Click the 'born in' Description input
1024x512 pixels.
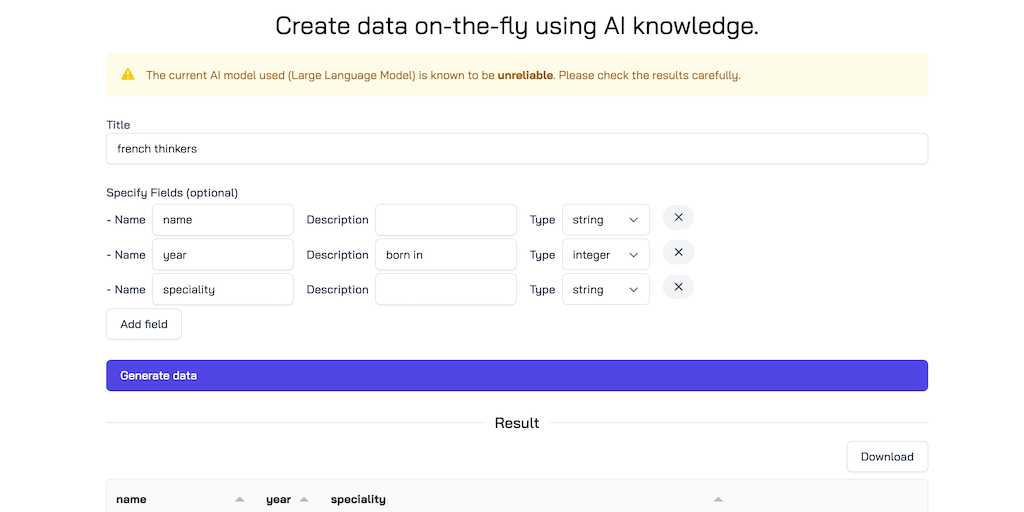point(446,255)
